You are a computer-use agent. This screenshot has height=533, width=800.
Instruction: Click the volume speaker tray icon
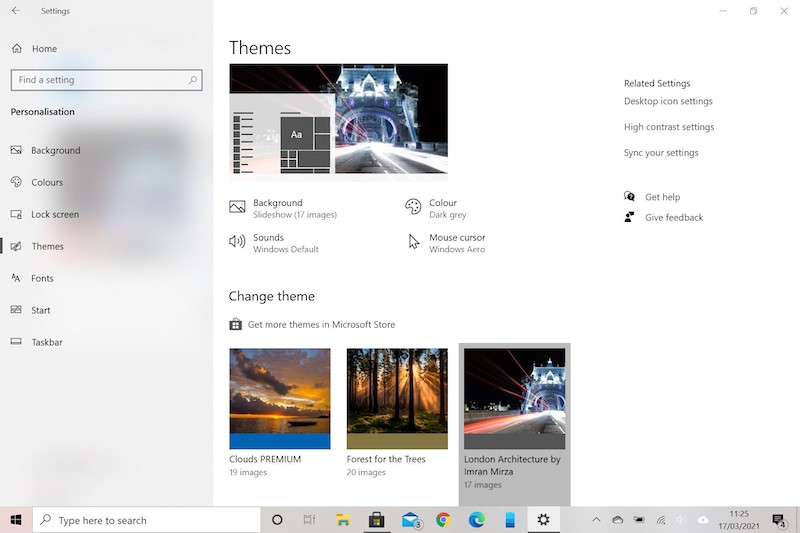681,520
